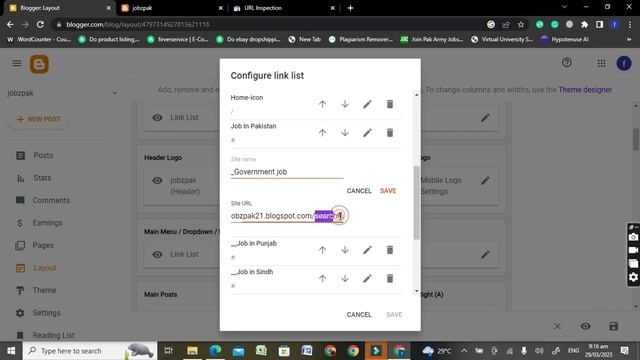
Task: Edit the Main Menu Link List gadget
Action: pyautogui.click(x=485, y=255)
